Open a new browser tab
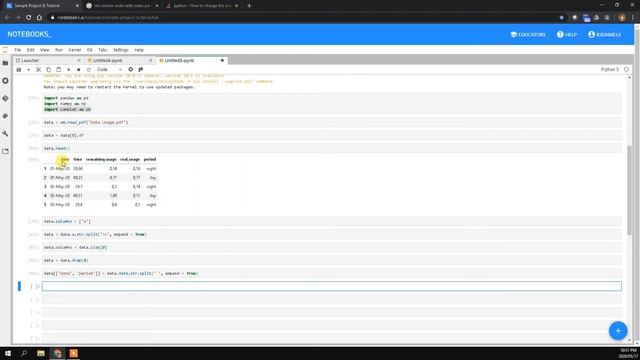 249,6
